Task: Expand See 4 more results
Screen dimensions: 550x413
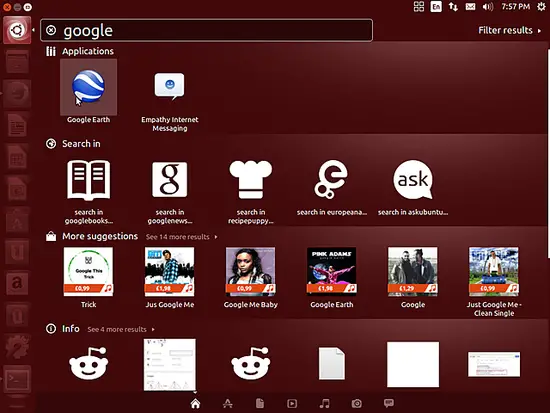Action: coord(121,329)
